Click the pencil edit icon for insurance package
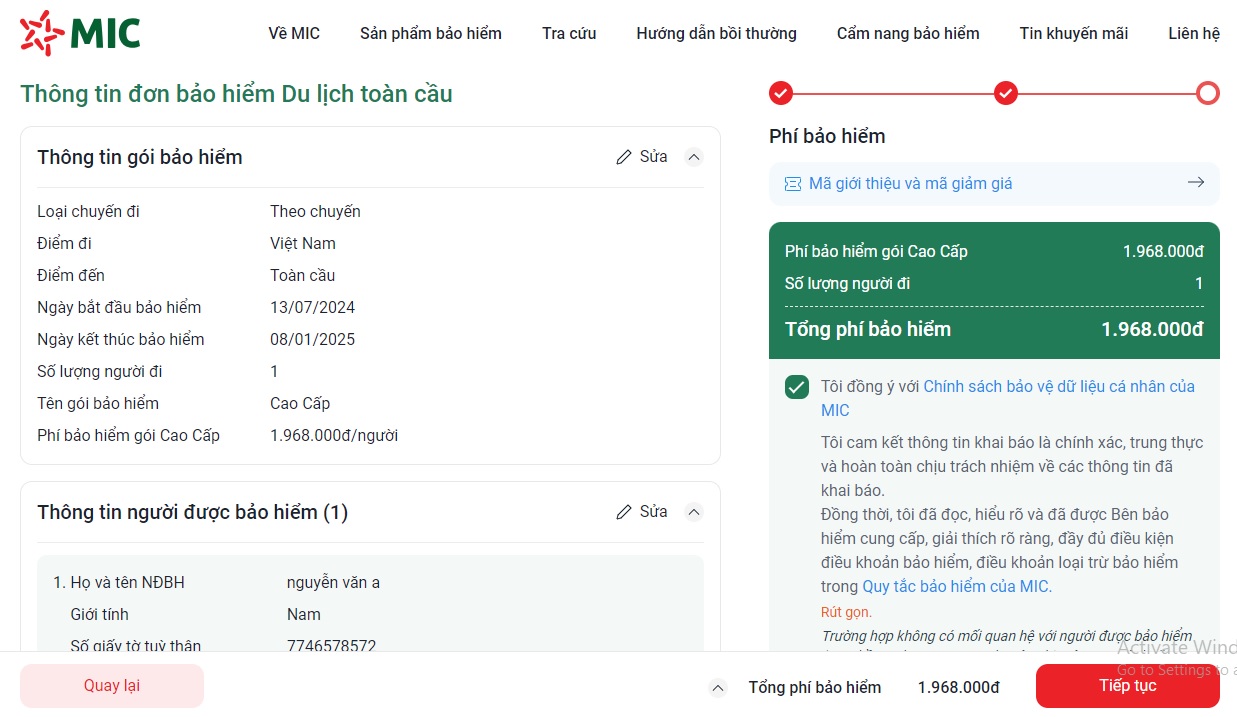The height and width of the screenshot is (717, 1237). 624,157
